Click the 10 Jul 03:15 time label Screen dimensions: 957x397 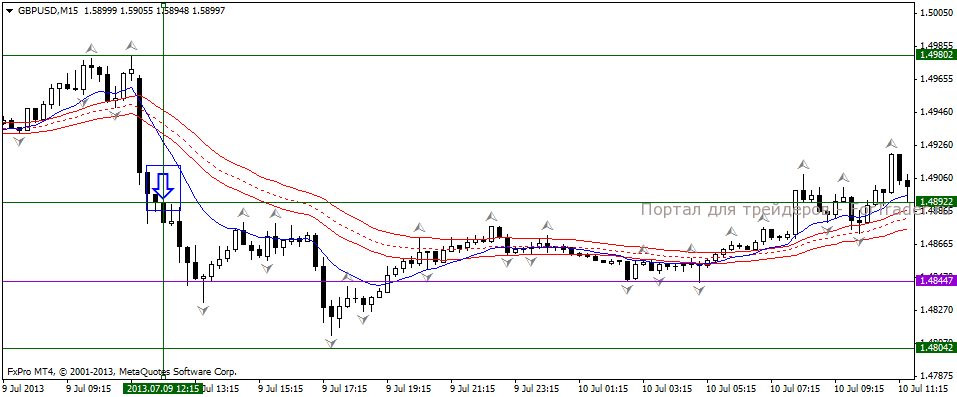667,388
